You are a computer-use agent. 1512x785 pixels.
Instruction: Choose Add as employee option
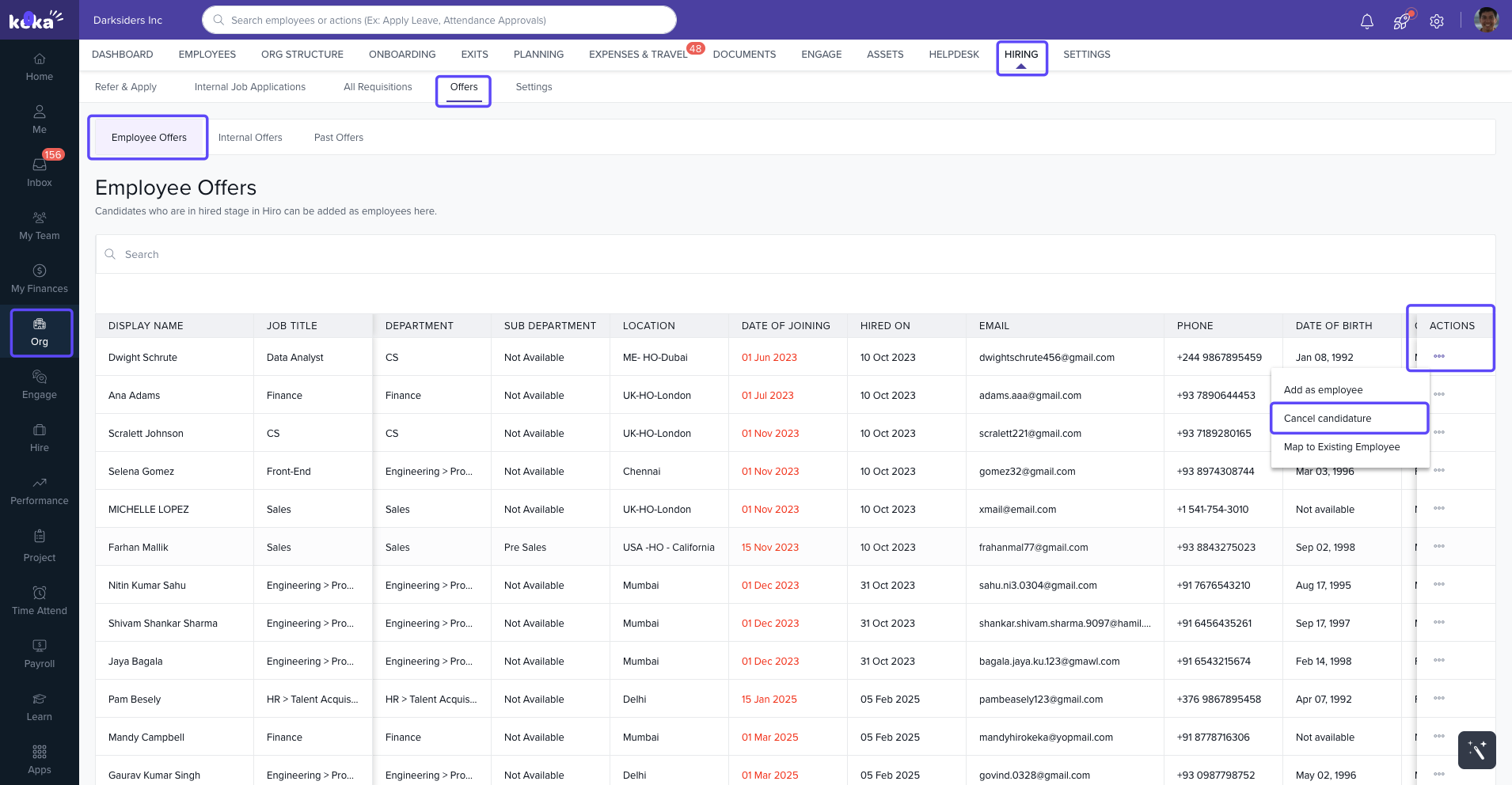[1323, 390]
